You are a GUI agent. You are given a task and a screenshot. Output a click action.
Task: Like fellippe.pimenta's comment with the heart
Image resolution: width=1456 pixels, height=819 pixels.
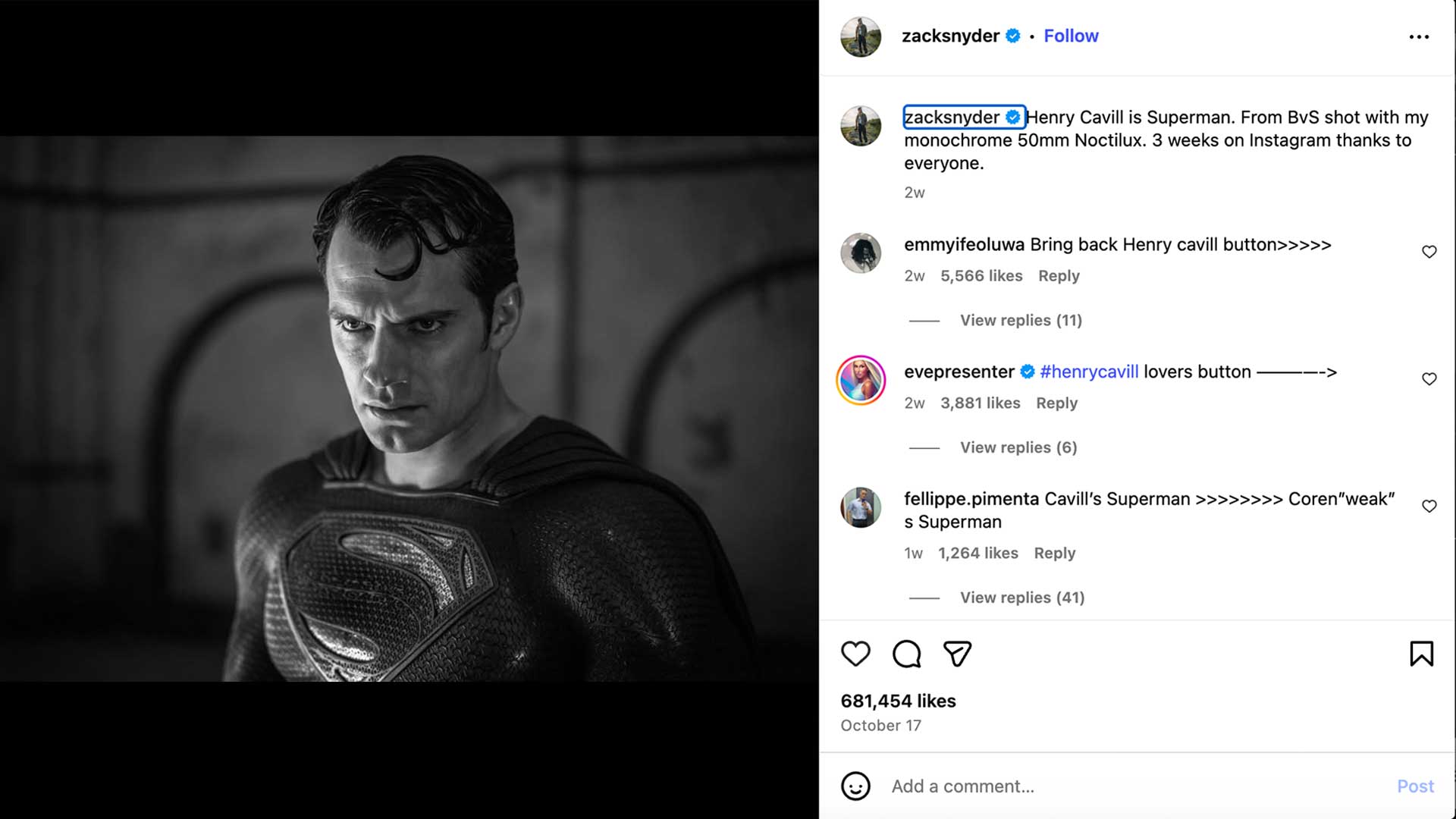click(x=1431, y=506)
